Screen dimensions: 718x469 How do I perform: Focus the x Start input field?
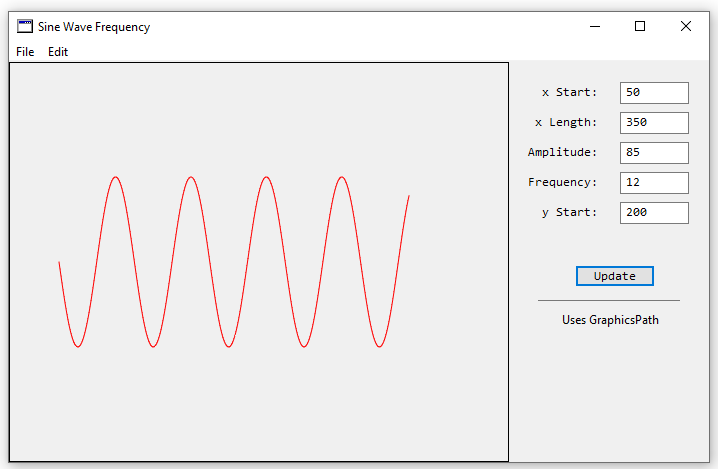click(654, 93)
